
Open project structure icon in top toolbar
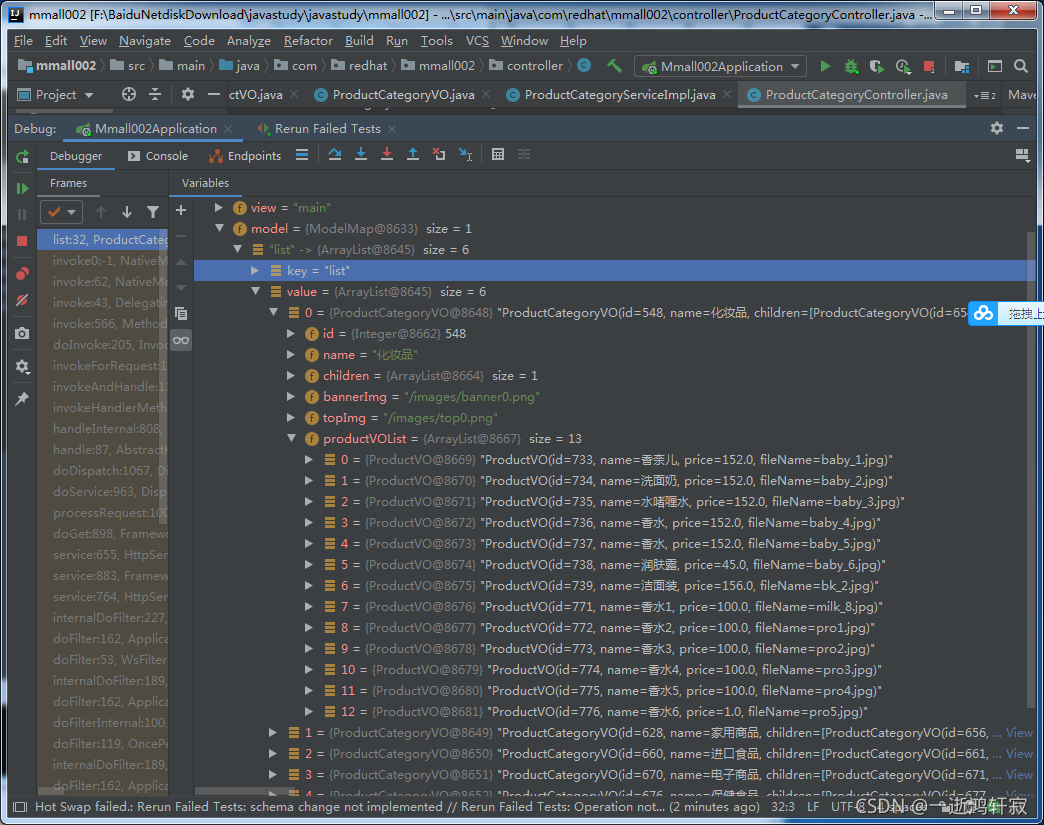click(961, 66)
